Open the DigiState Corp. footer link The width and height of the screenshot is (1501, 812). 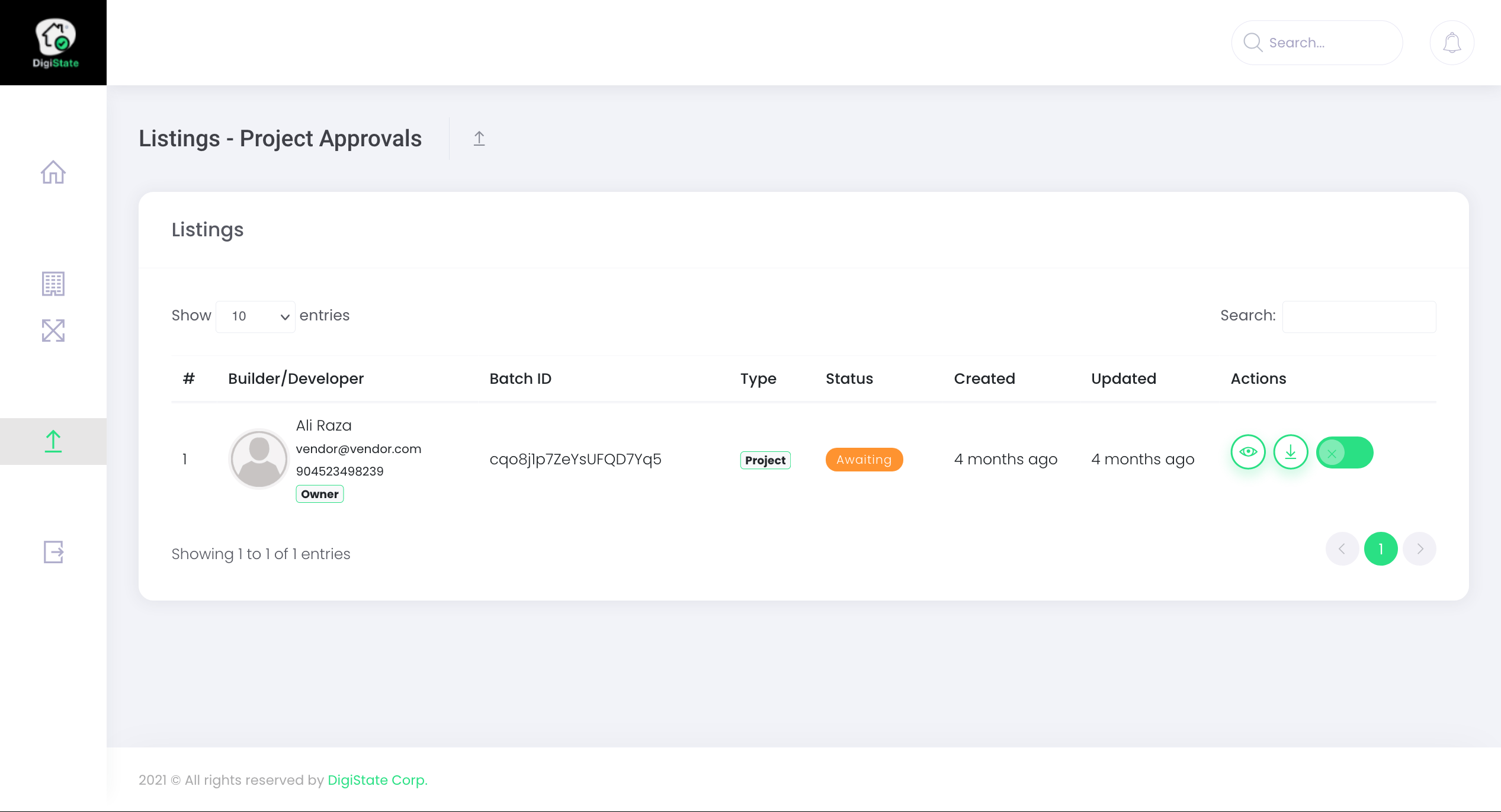point(377,780)
